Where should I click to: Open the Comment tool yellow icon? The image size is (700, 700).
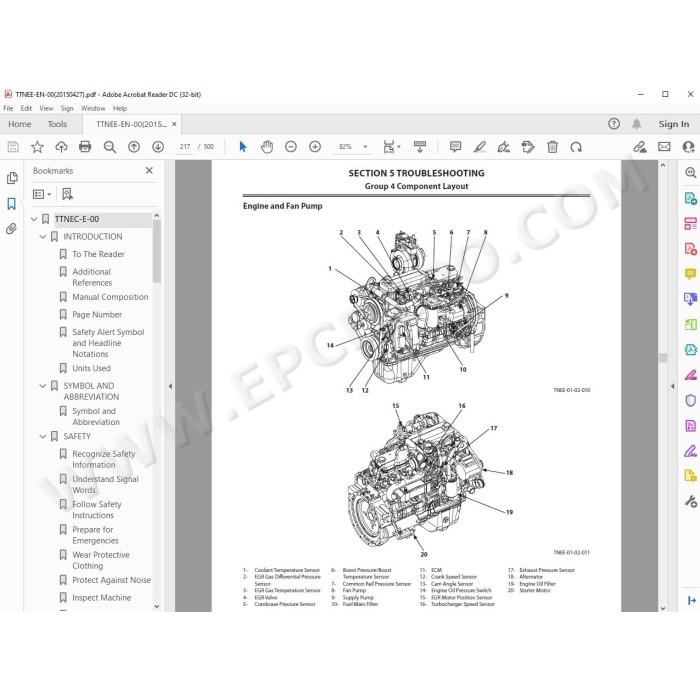coord(690,274)
